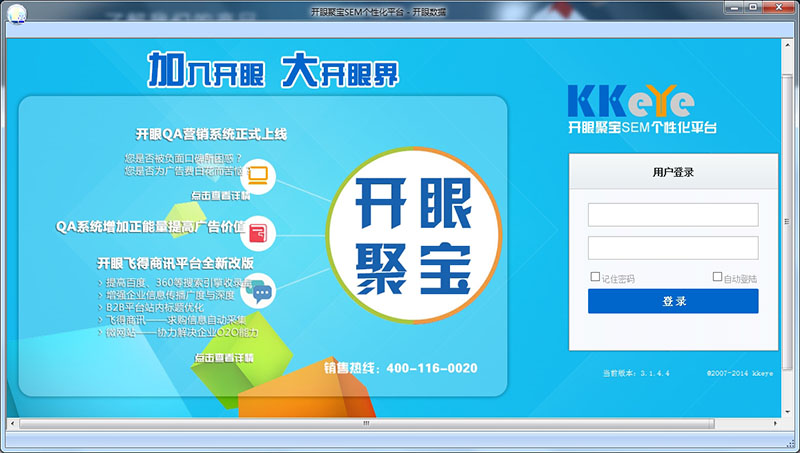Click the 开眼飞得商讯平台全新改版 heading
800x453 pixels.
click(175, 263)
